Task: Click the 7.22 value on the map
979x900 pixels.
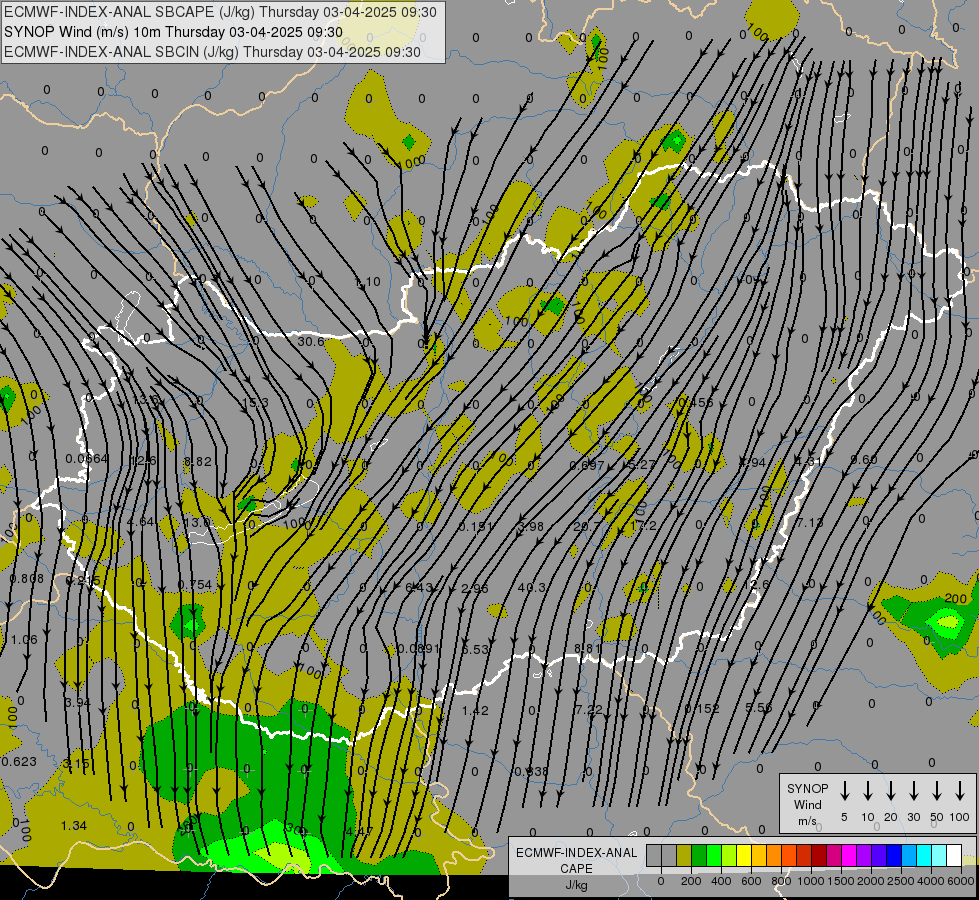Action: click(x=589, y=709)
